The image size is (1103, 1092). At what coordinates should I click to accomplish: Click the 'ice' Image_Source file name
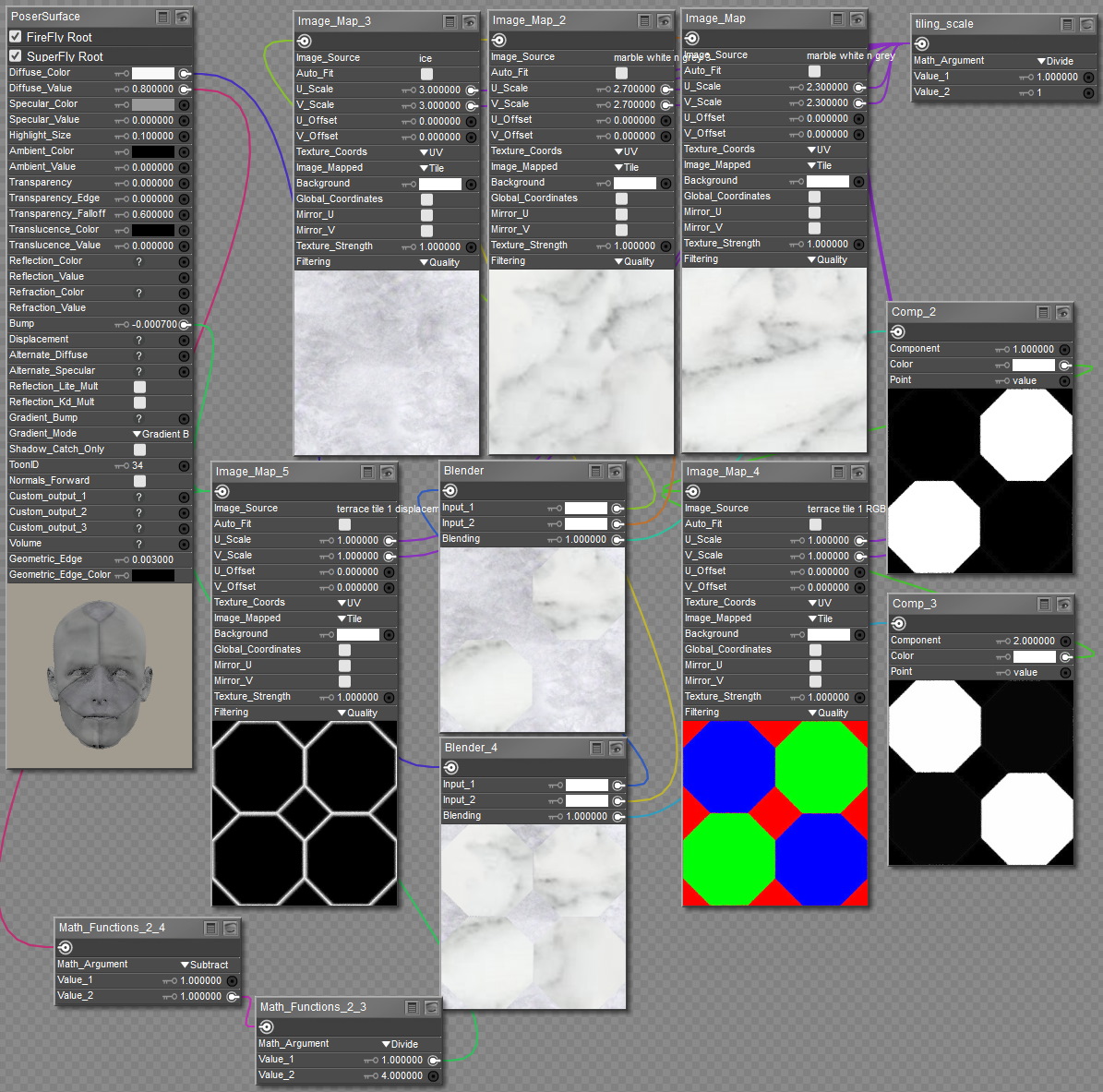pyautogui.click(x=426, y=58)
